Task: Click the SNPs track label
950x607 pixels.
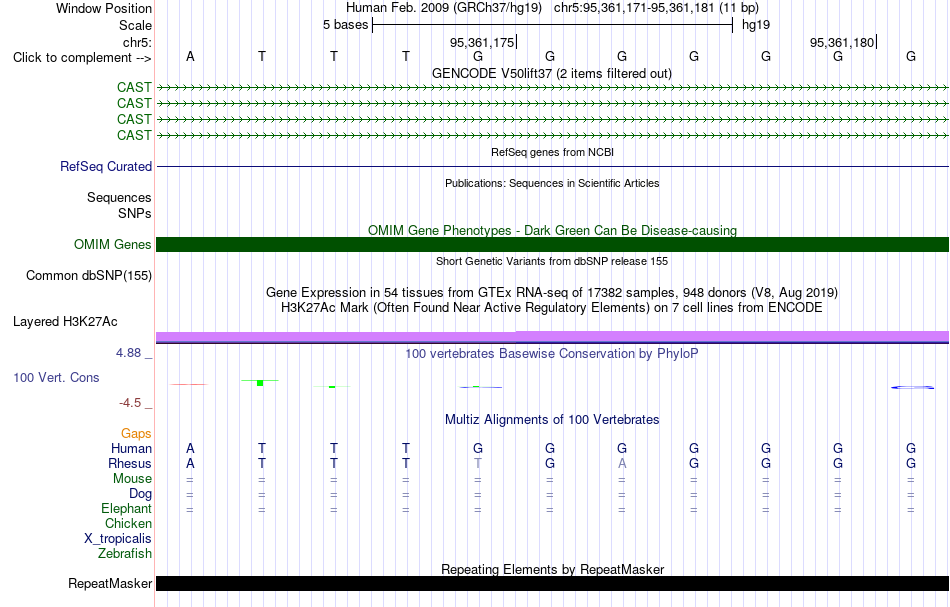Action: pyautogui.click(x=135, y=213)
